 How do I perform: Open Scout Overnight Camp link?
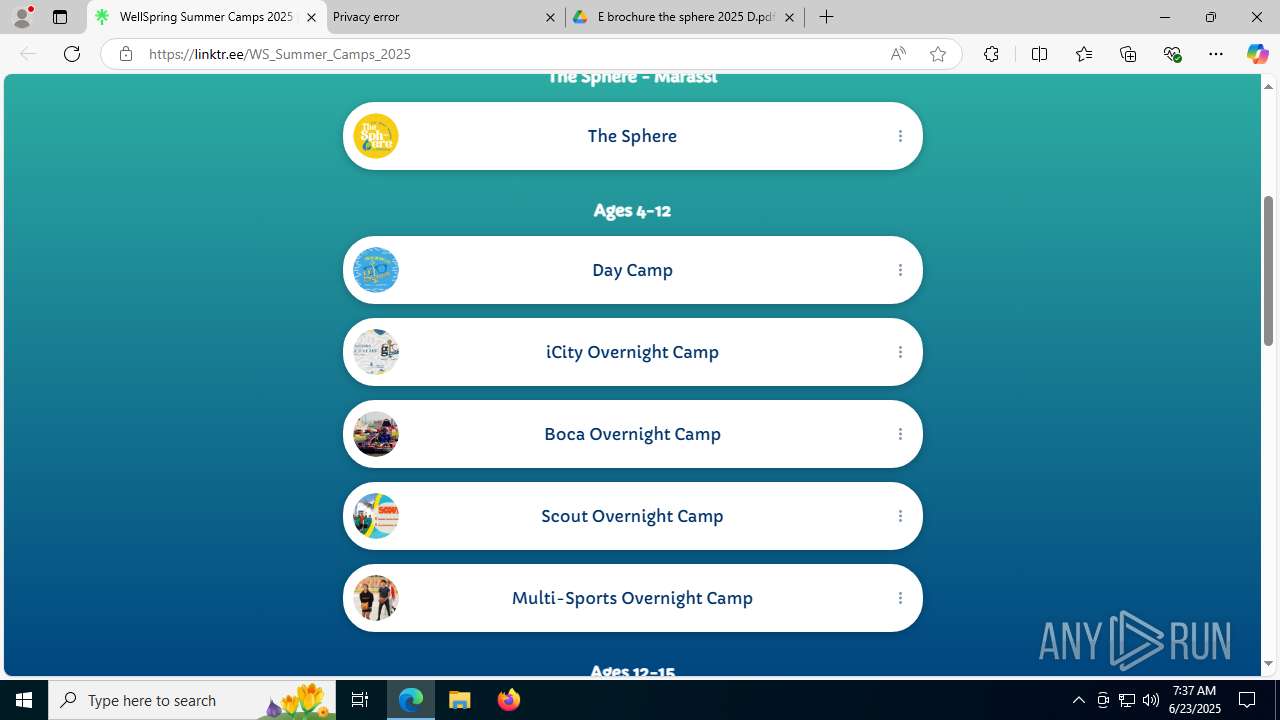point(632,516)
